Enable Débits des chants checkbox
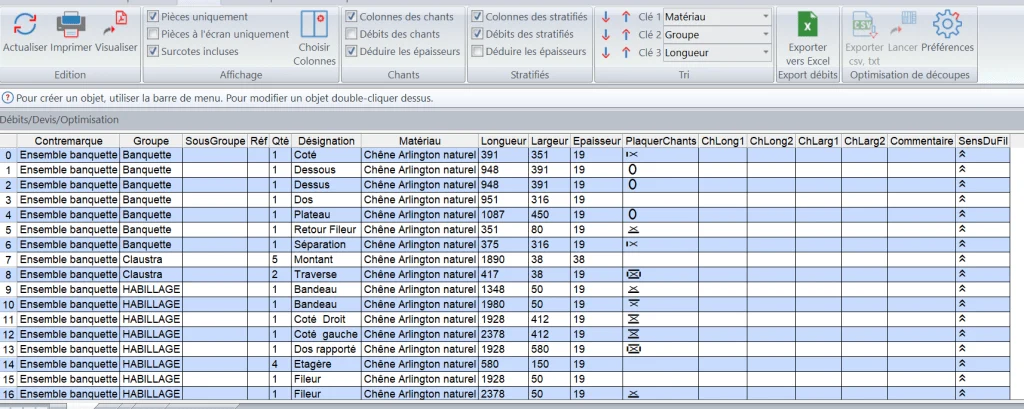This screenshot has height=409, width=1024. (x=351, y=34)
